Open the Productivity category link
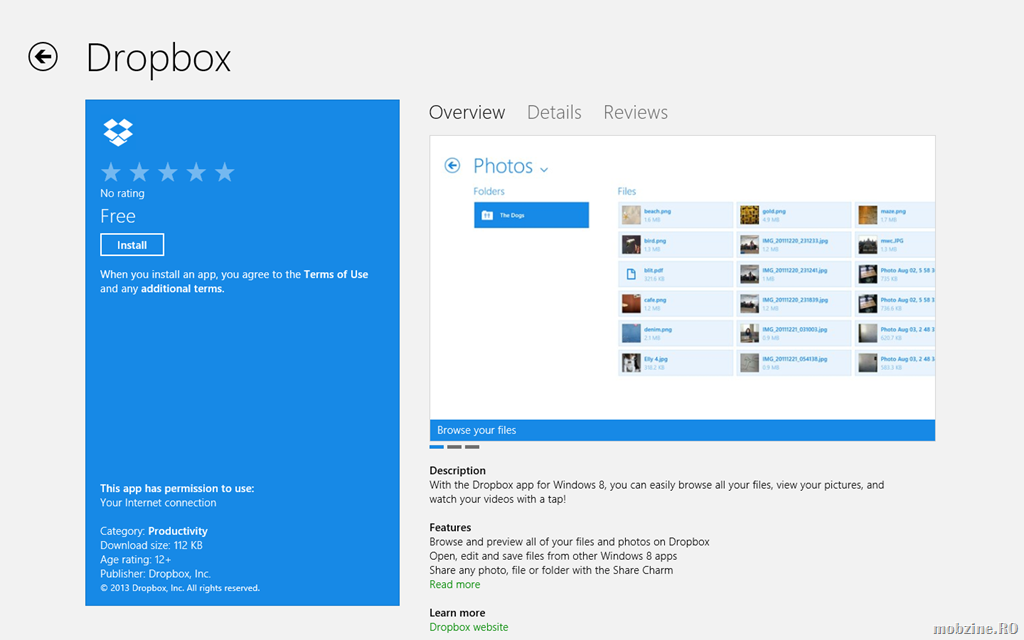Viewport: 1024px width, 640px height. pos(178,531)
